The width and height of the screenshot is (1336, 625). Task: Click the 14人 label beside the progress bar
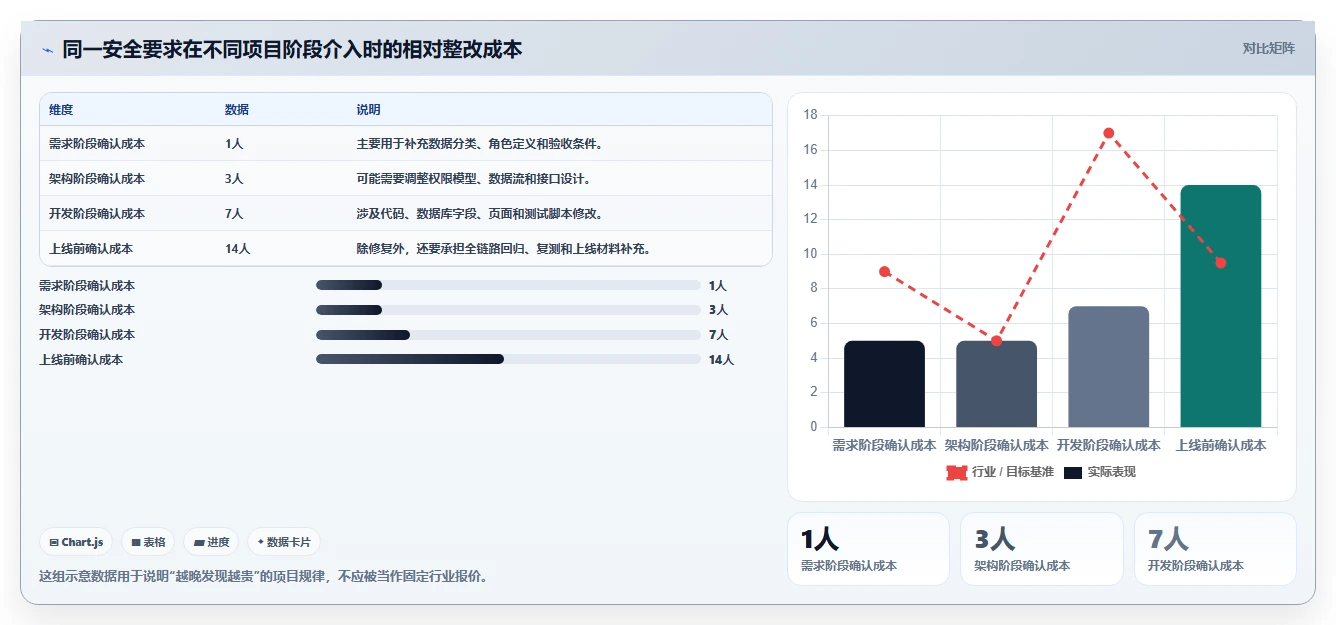[x=721, y=360]
